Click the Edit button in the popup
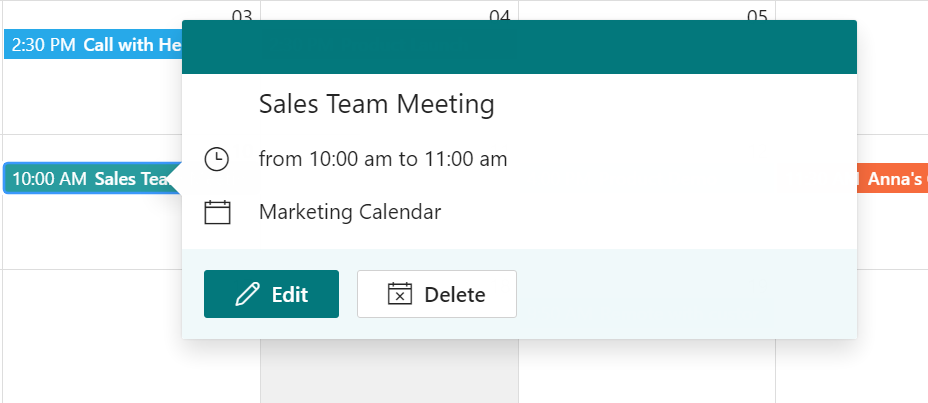928x403 pixels. 271,294
